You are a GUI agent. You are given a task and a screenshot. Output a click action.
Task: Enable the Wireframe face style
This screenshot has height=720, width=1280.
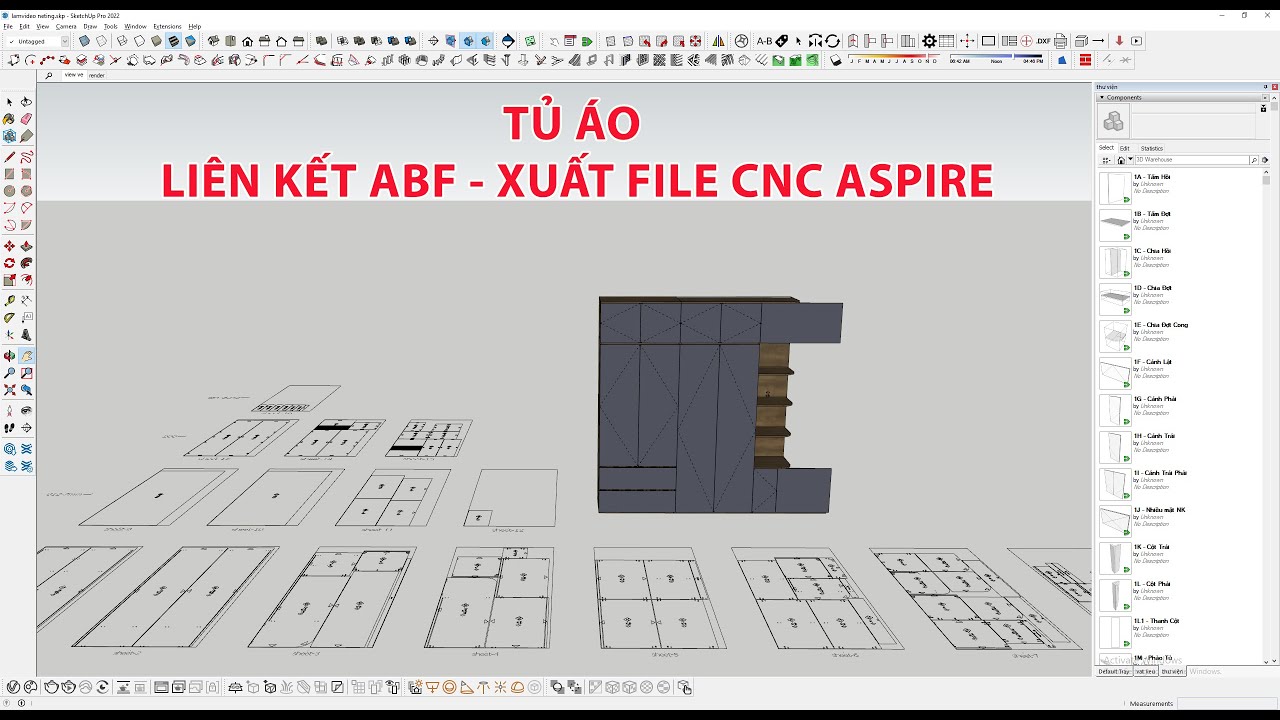(122, 41)
